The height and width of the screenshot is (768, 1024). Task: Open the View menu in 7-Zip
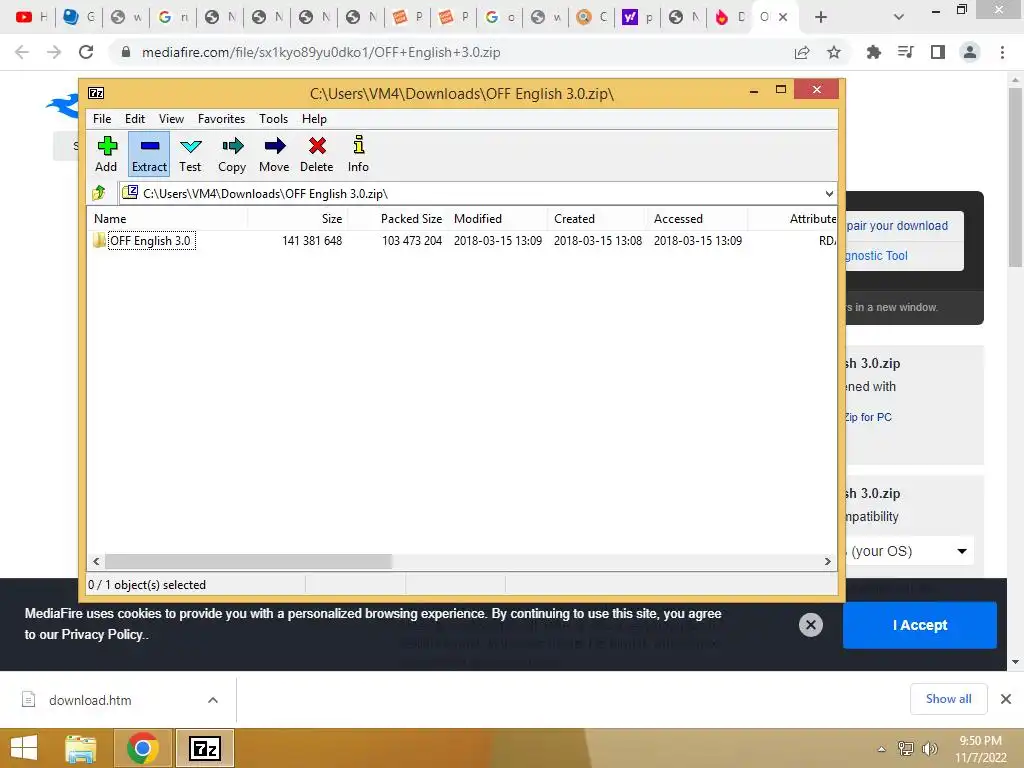[171, 119]
